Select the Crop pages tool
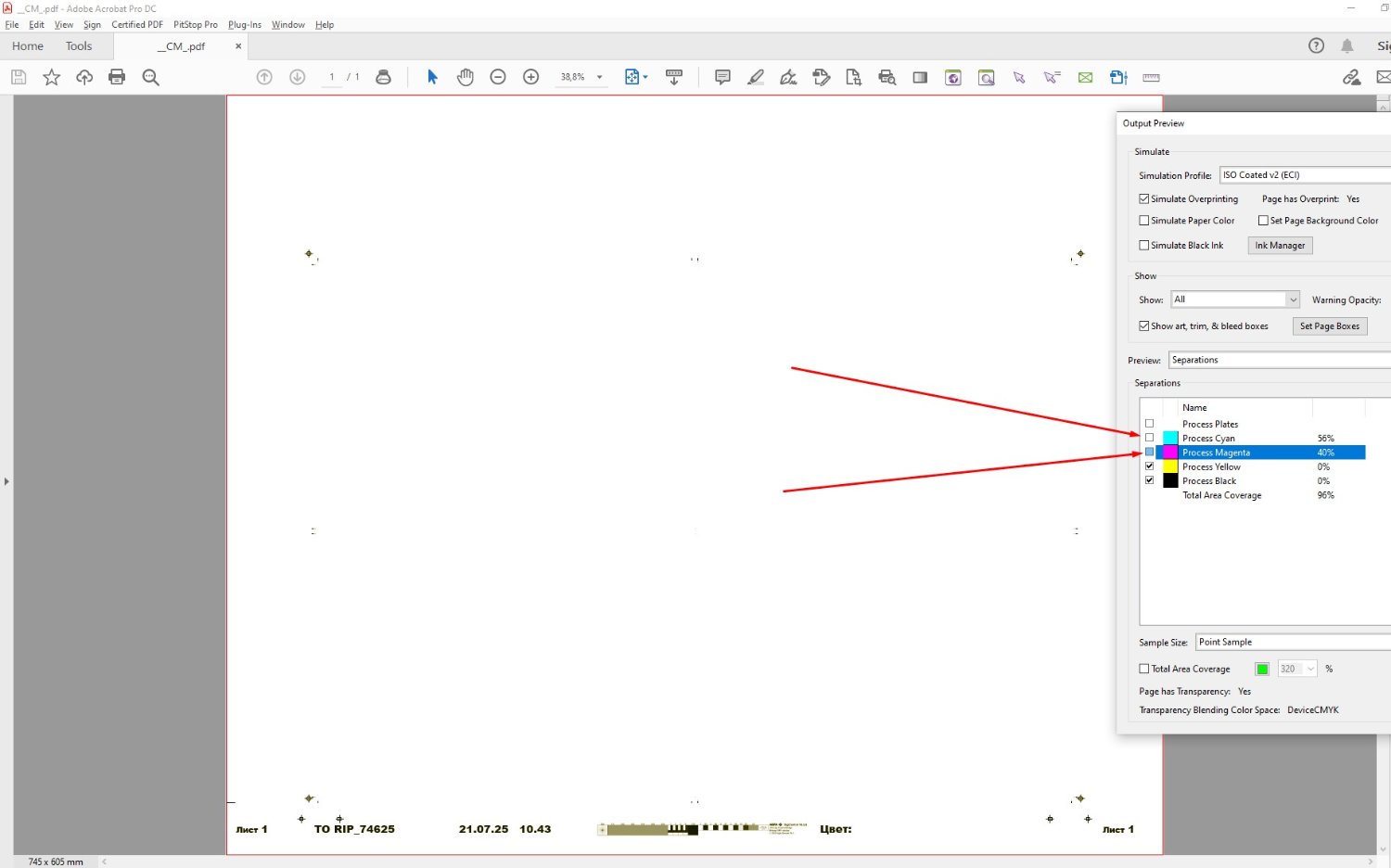This screenshot has width=1391, height=868. tap(854, 77)
